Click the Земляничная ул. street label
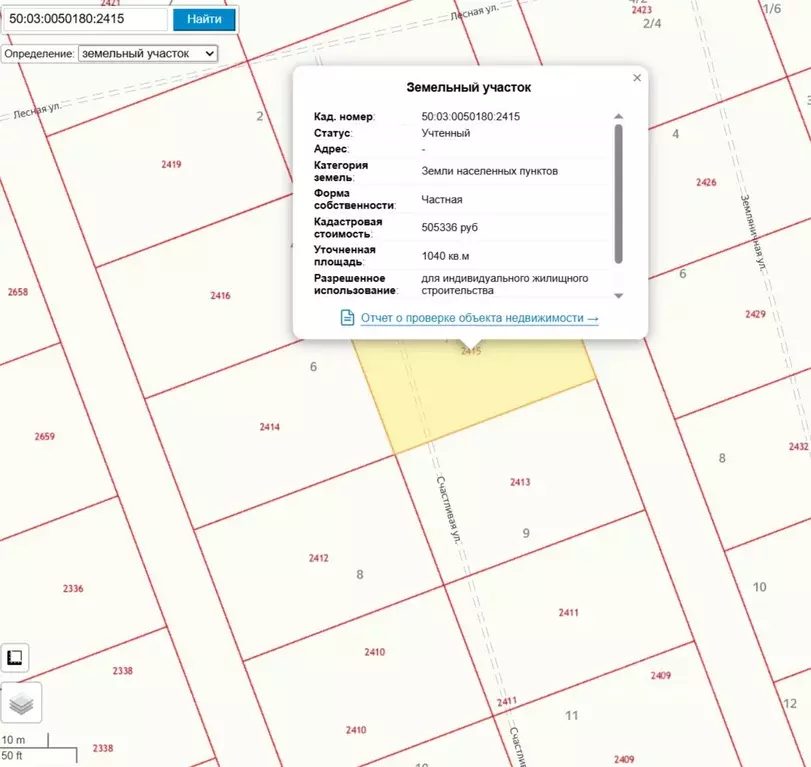The height and width of the screenshot is (767, 811). [x=753, y=233]
